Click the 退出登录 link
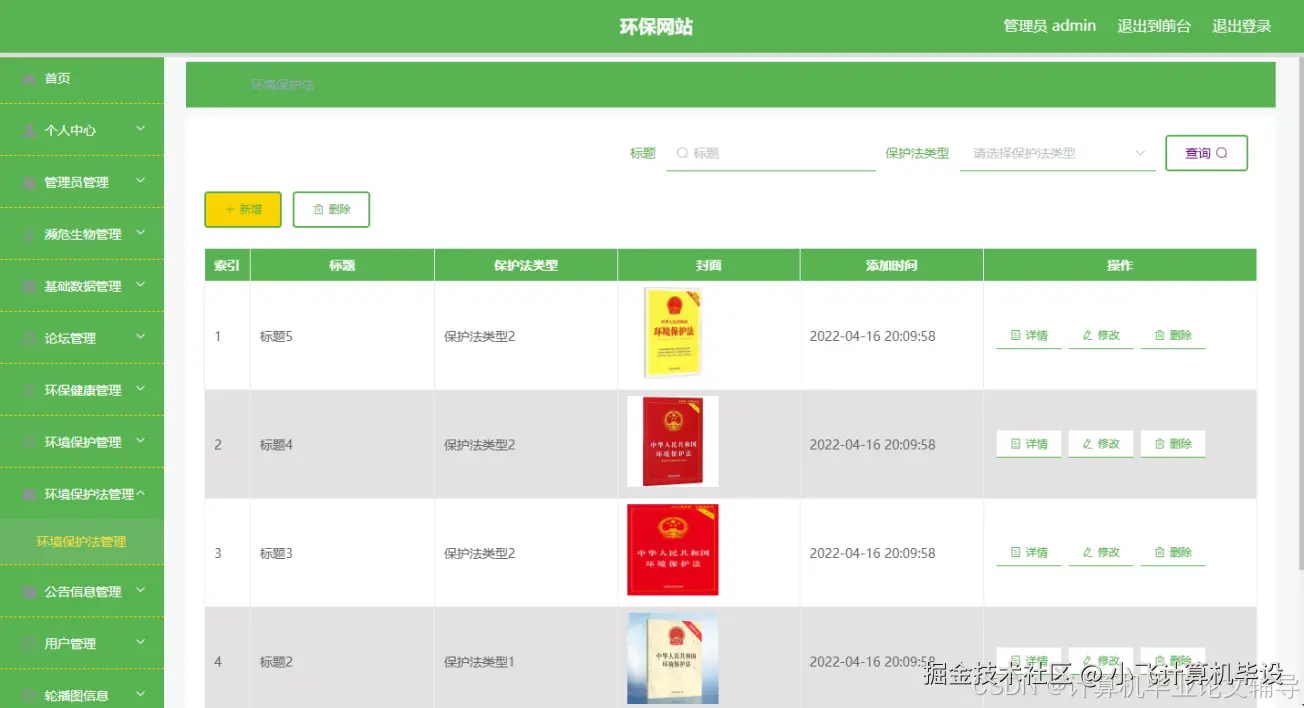 (1242, 26)
